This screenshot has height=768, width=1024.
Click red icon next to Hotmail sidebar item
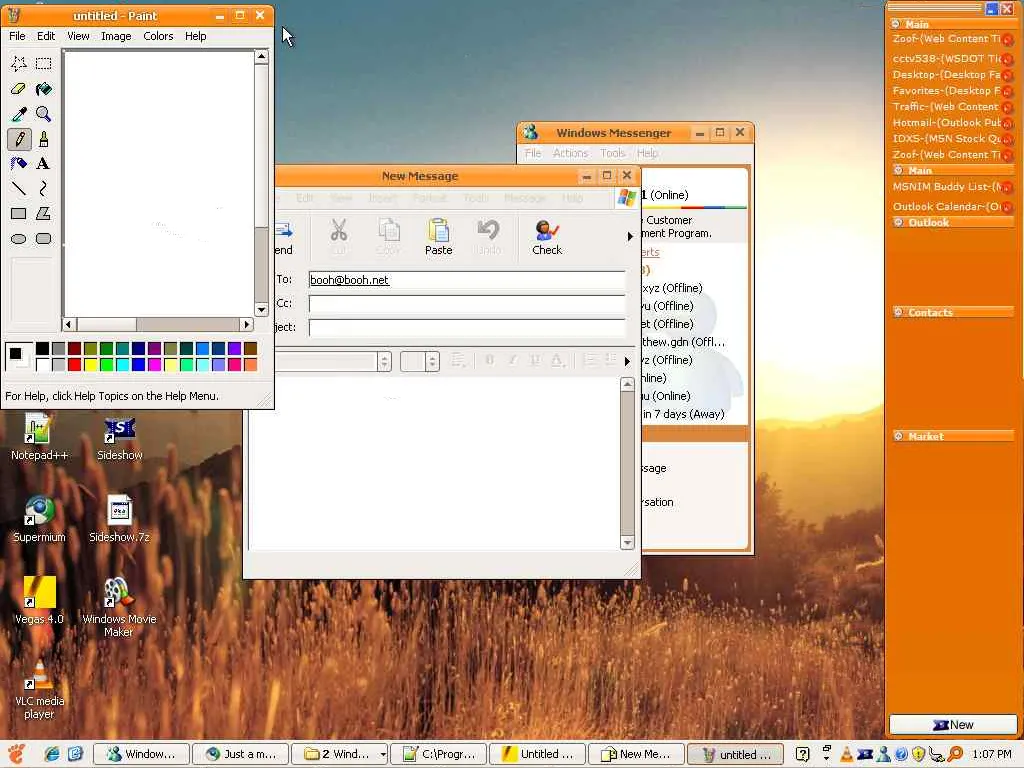(x=1008, y=123)
